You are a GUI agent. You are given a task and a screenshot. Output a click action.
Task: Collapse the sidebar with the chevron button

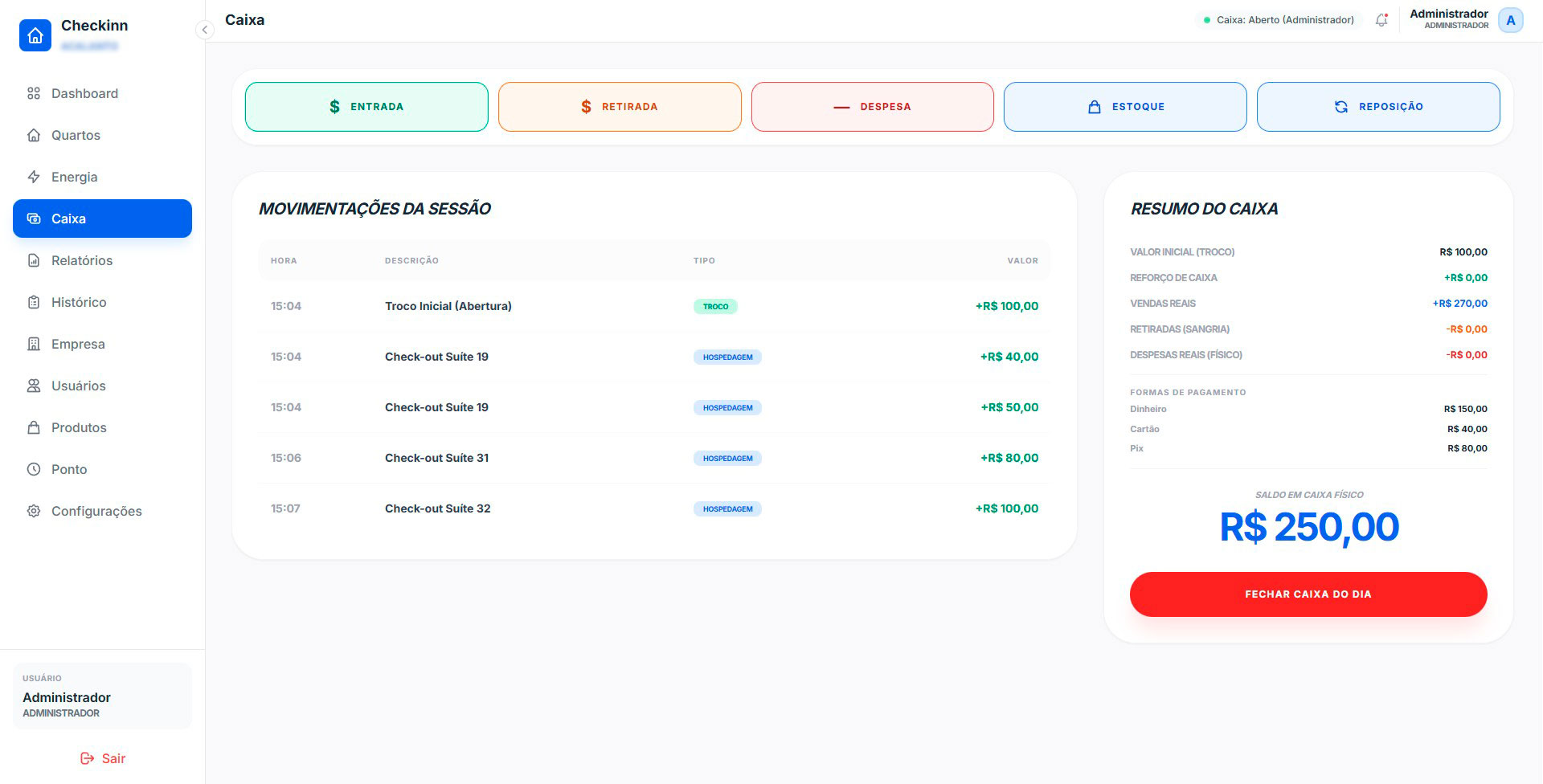pos(204,30)
